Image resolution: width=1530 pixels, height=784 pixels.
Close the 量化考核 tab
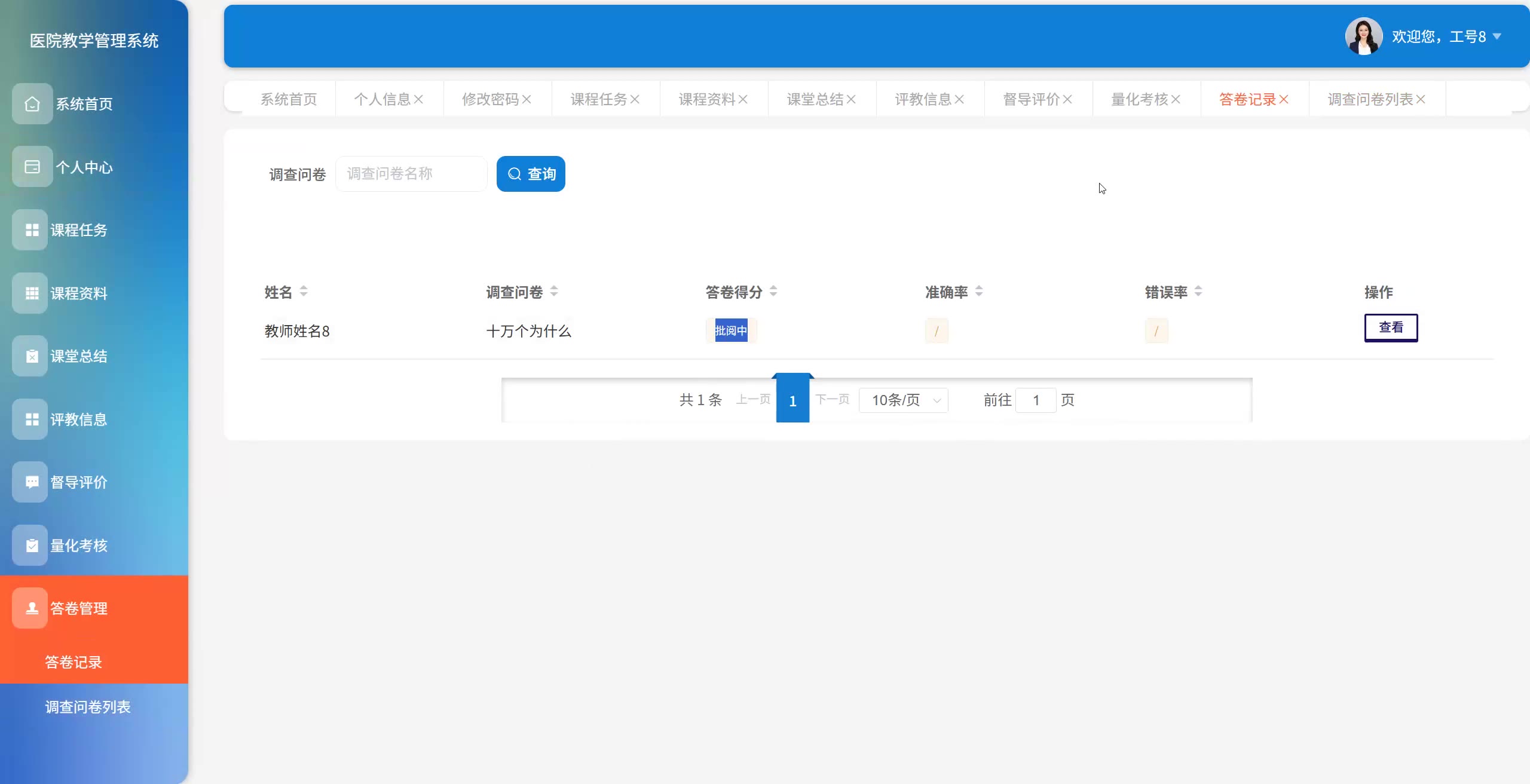(1176, 99)
